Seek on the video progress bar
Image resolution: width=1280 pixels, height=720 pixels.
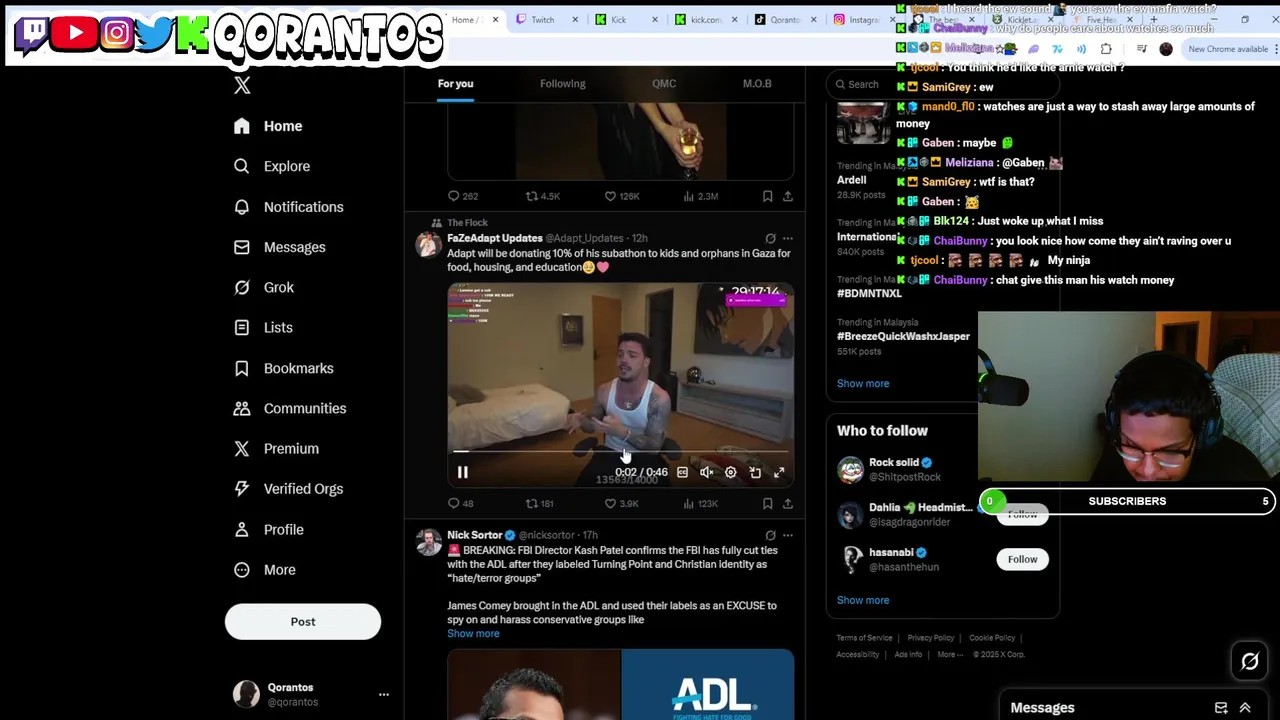[x=620, y=452]
